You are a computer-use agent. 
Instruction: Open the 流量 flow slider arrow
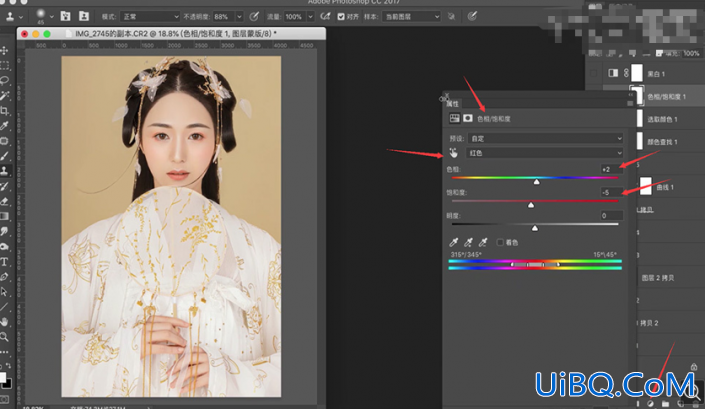coord(310,17)
